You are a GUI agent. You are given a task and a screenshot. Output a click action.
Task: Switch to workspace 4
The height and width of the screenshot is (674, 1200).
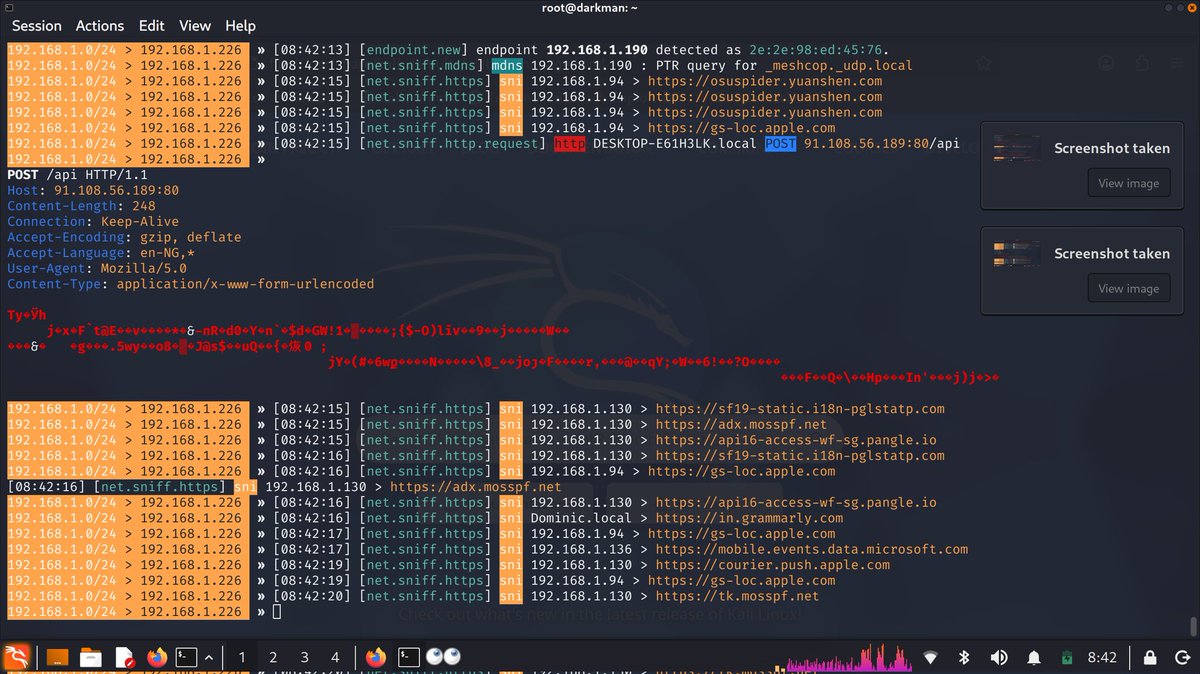pos(335,657)
